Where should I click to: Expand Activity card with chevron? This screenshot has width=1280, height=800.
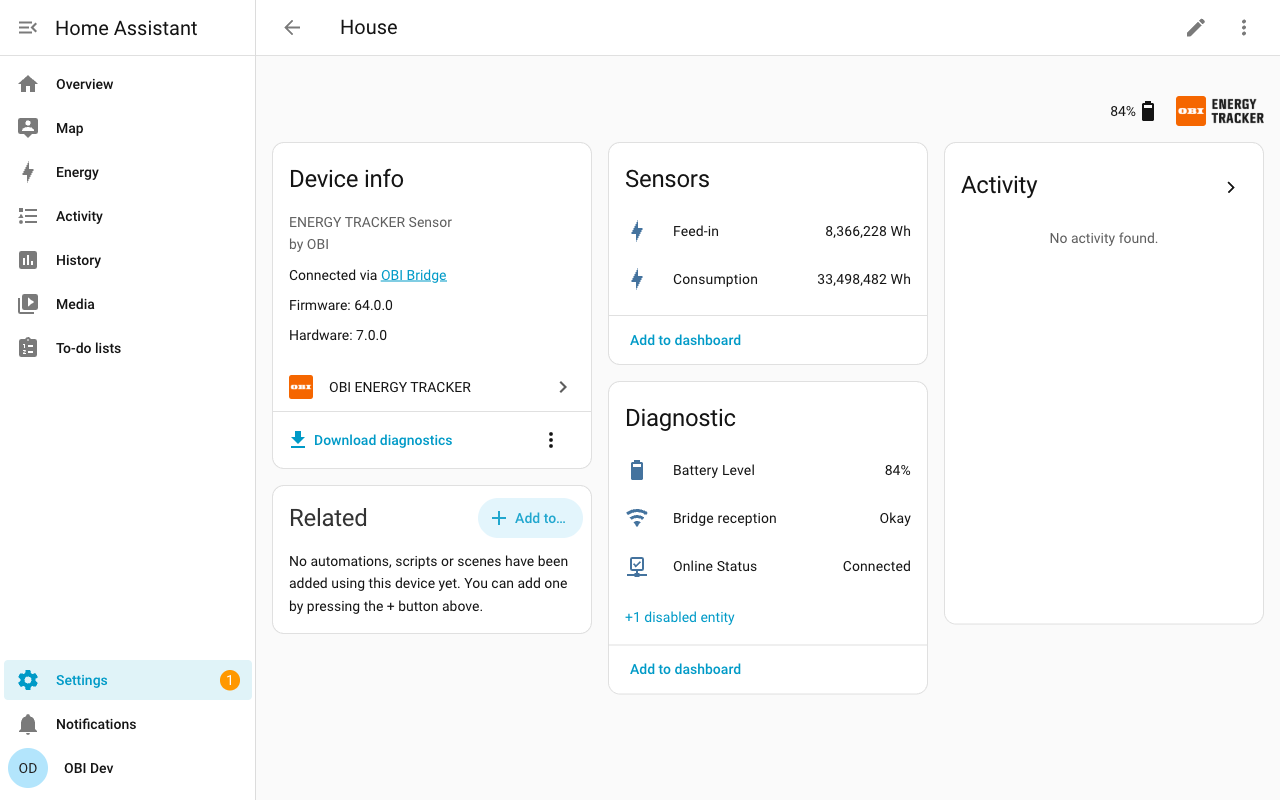click(1231, 187)
